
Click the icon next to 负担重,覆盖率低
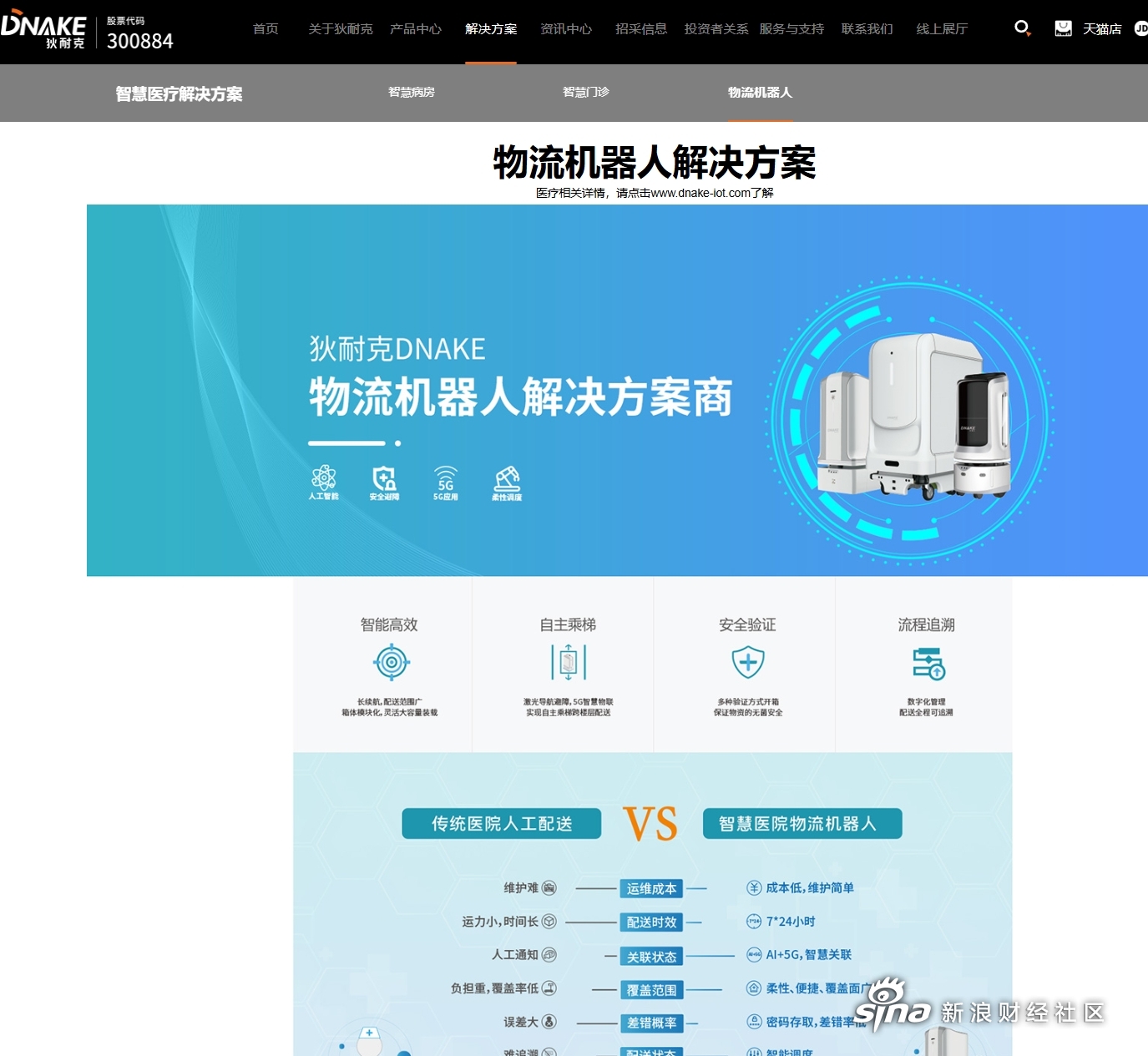[x=549, y=988]
